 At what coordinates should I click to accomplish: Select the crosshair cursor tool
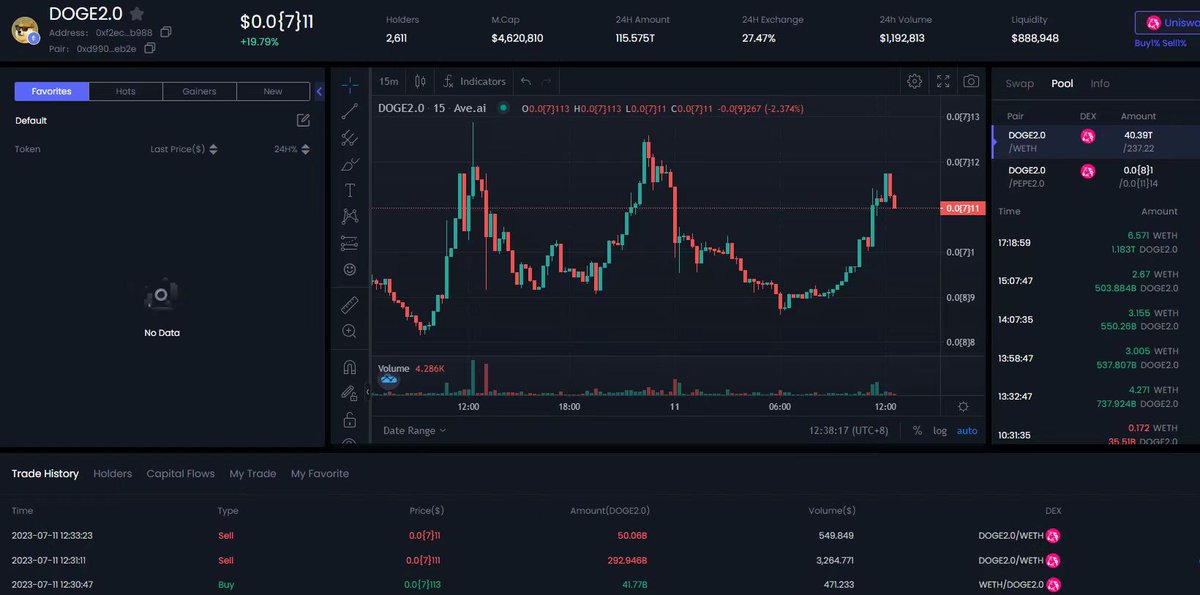pyautogui.click(x=349, y=84)
